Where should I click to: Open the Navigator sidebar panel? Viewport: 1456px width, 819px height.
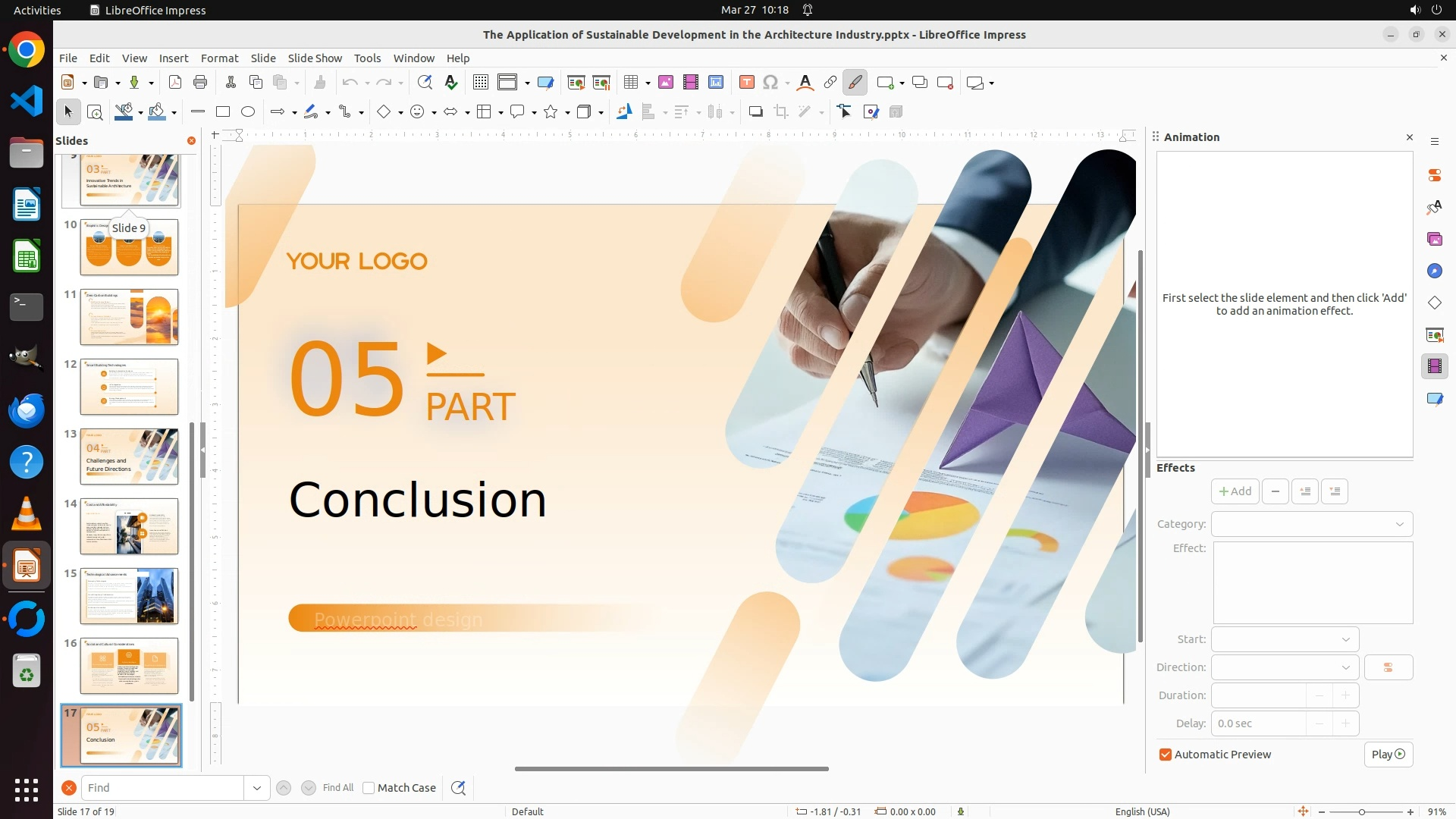pyautogui.click(x=1434, y=271)
